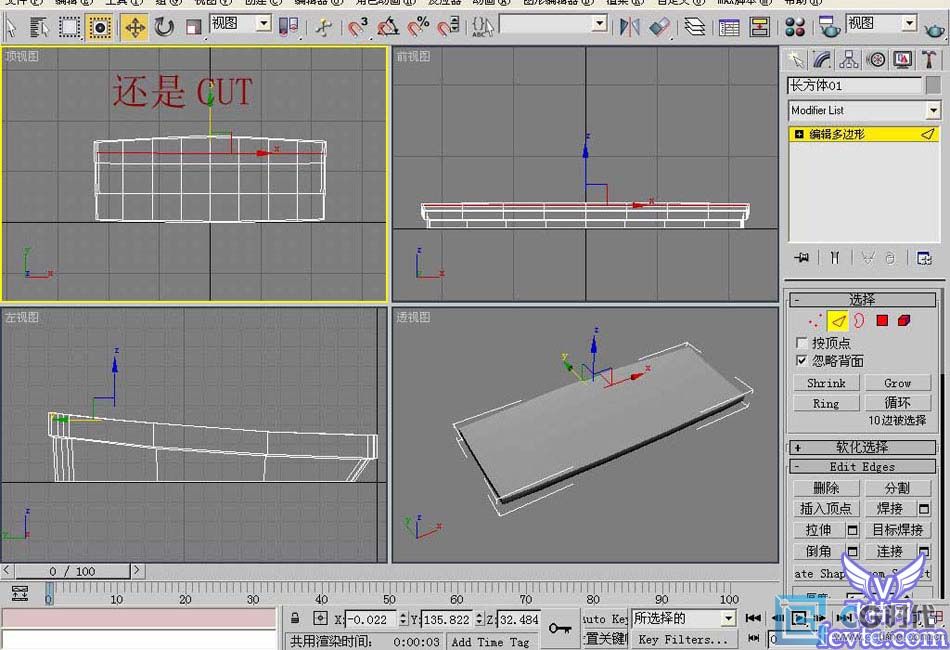Click the object color swatch beside 长方体01

(934, 85)
